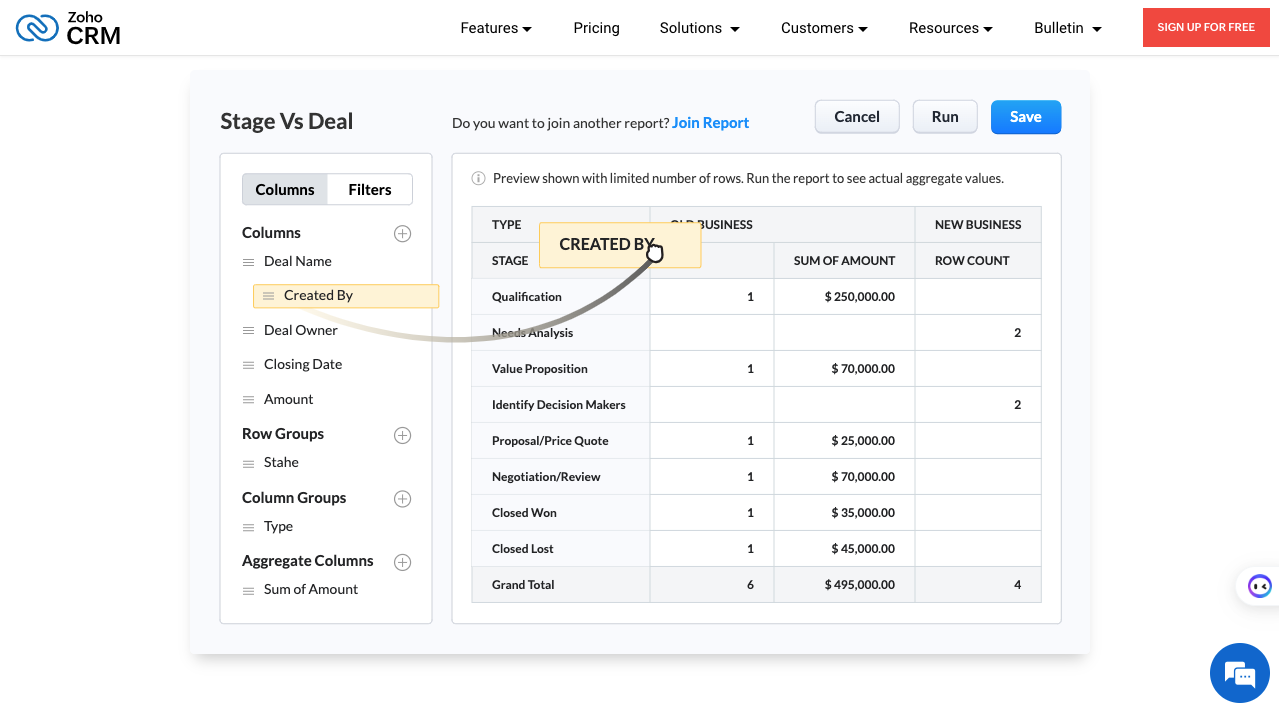Click the Join Report link
The width and height of the screenshot is (1279, 713).
pos(710,123)
